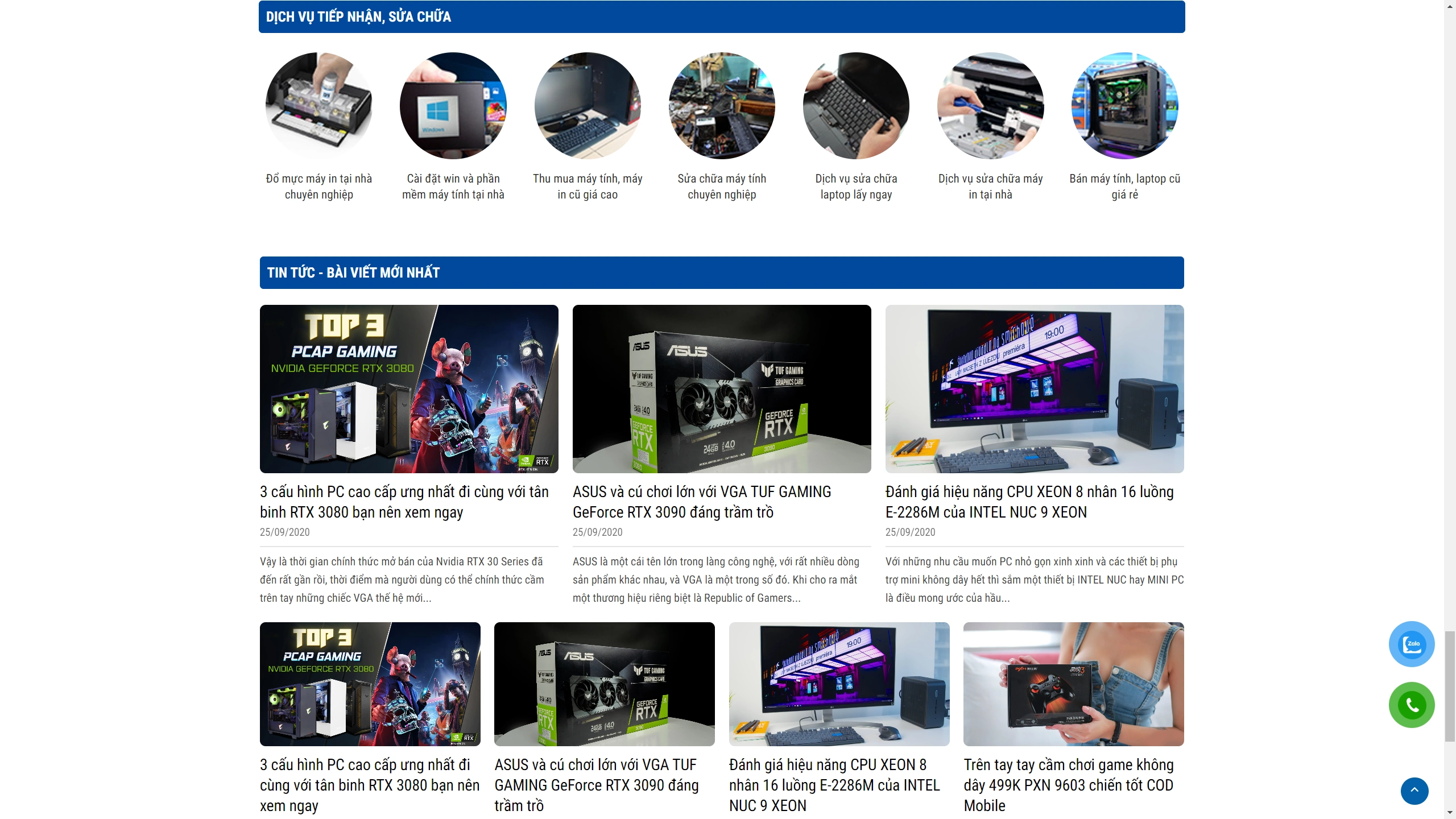The width and height of the screenshot is (1456, 819).
Task: Click the blue back-to-top arrow button
Action: (x=1414, y=791)
